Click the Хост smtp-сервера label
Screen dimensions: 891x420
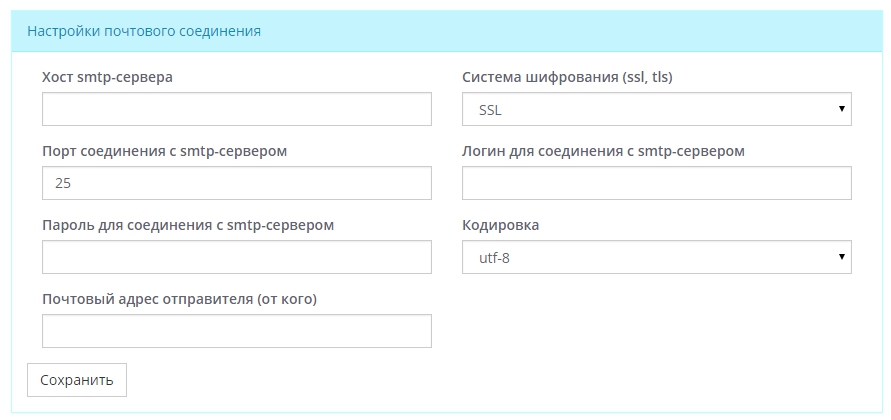[107, 77]
